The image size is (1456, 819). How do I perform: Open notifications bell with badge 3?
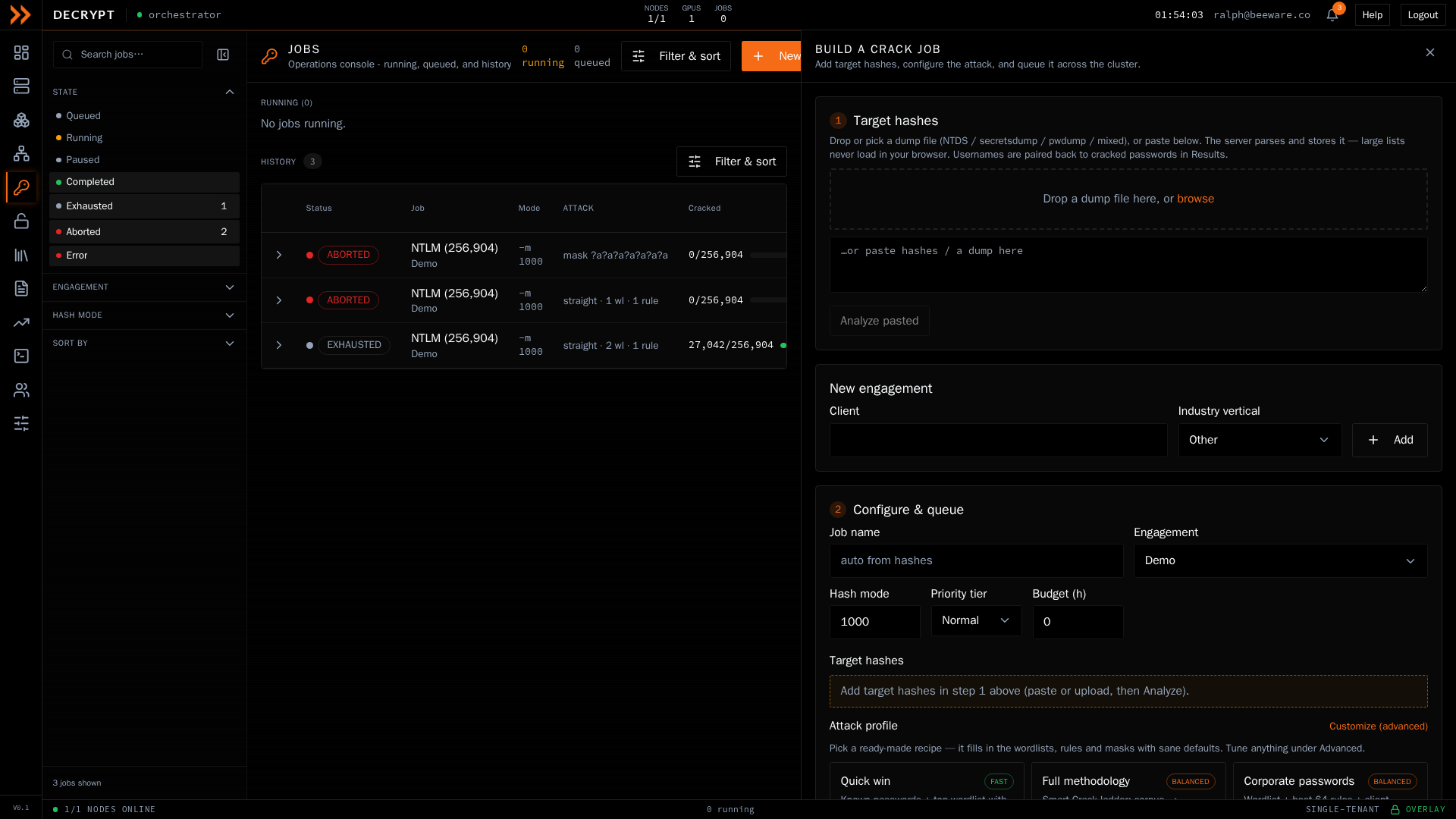coord(1332,15)
